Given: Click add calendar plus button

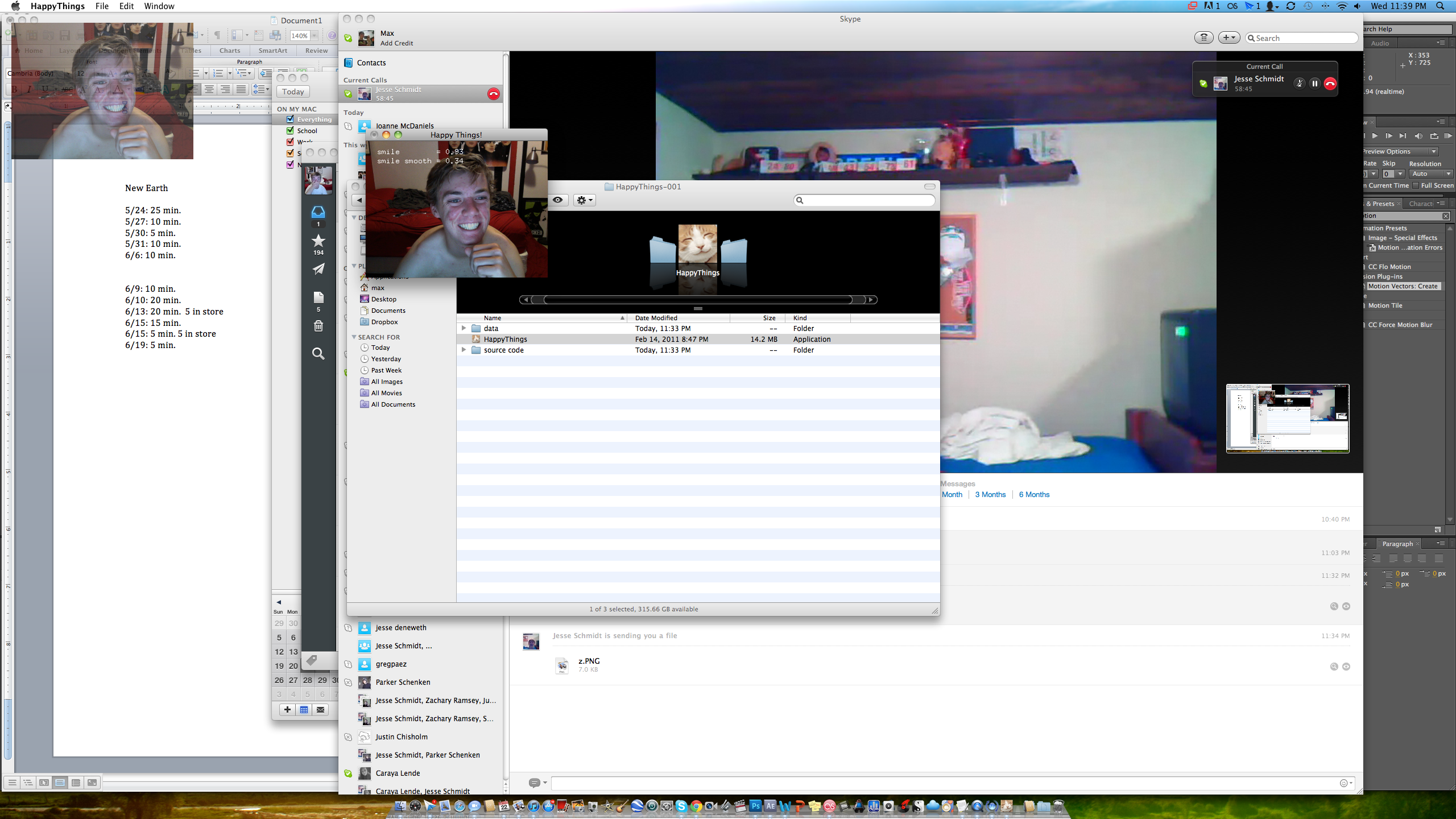Looking at the screenshot, I should click(287, 710).
